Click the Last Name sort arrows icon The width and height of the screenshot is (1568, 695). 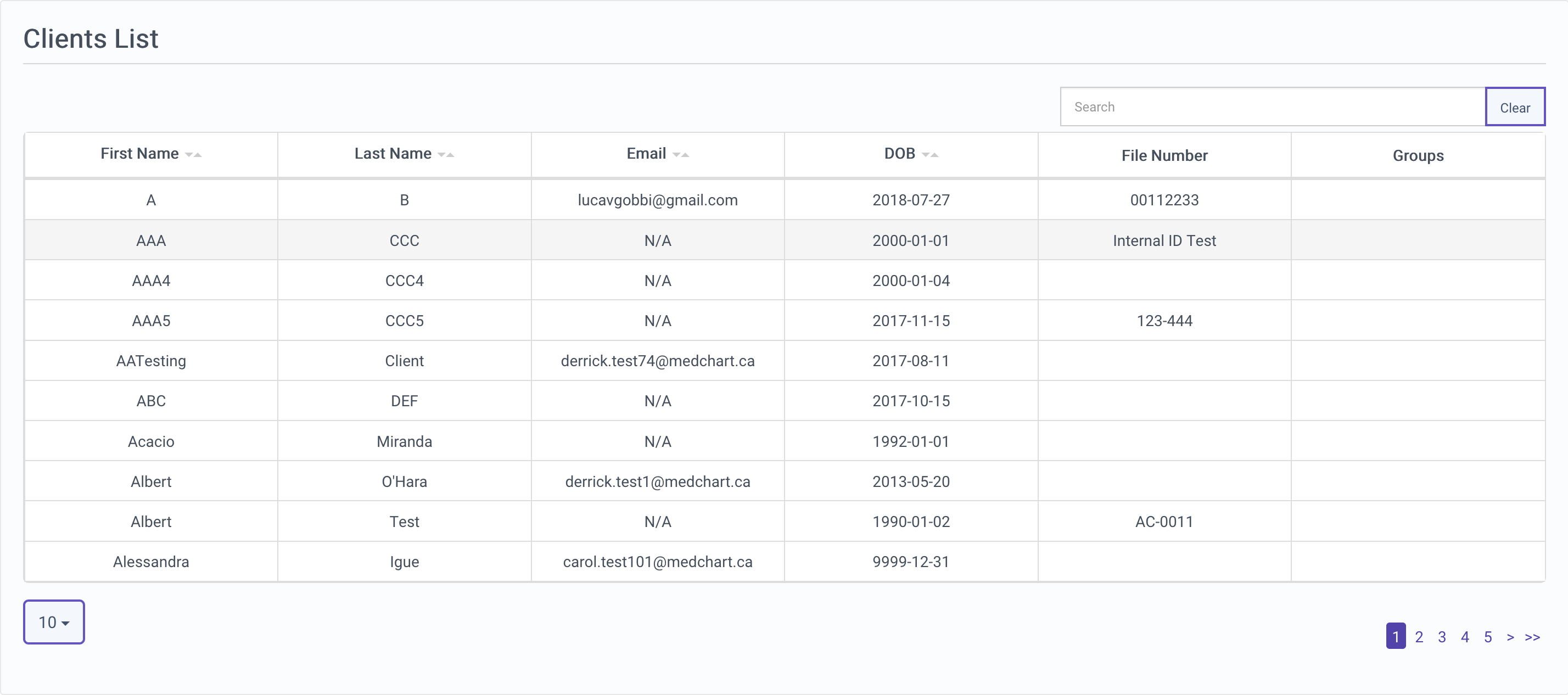coord(446,155)
